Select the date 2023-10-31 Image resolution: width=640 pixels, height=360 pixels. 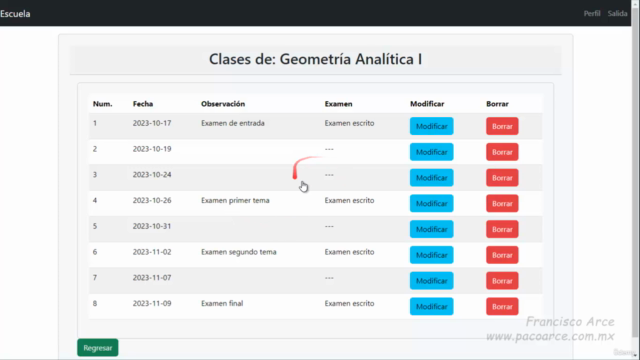(x=152, y=226)
